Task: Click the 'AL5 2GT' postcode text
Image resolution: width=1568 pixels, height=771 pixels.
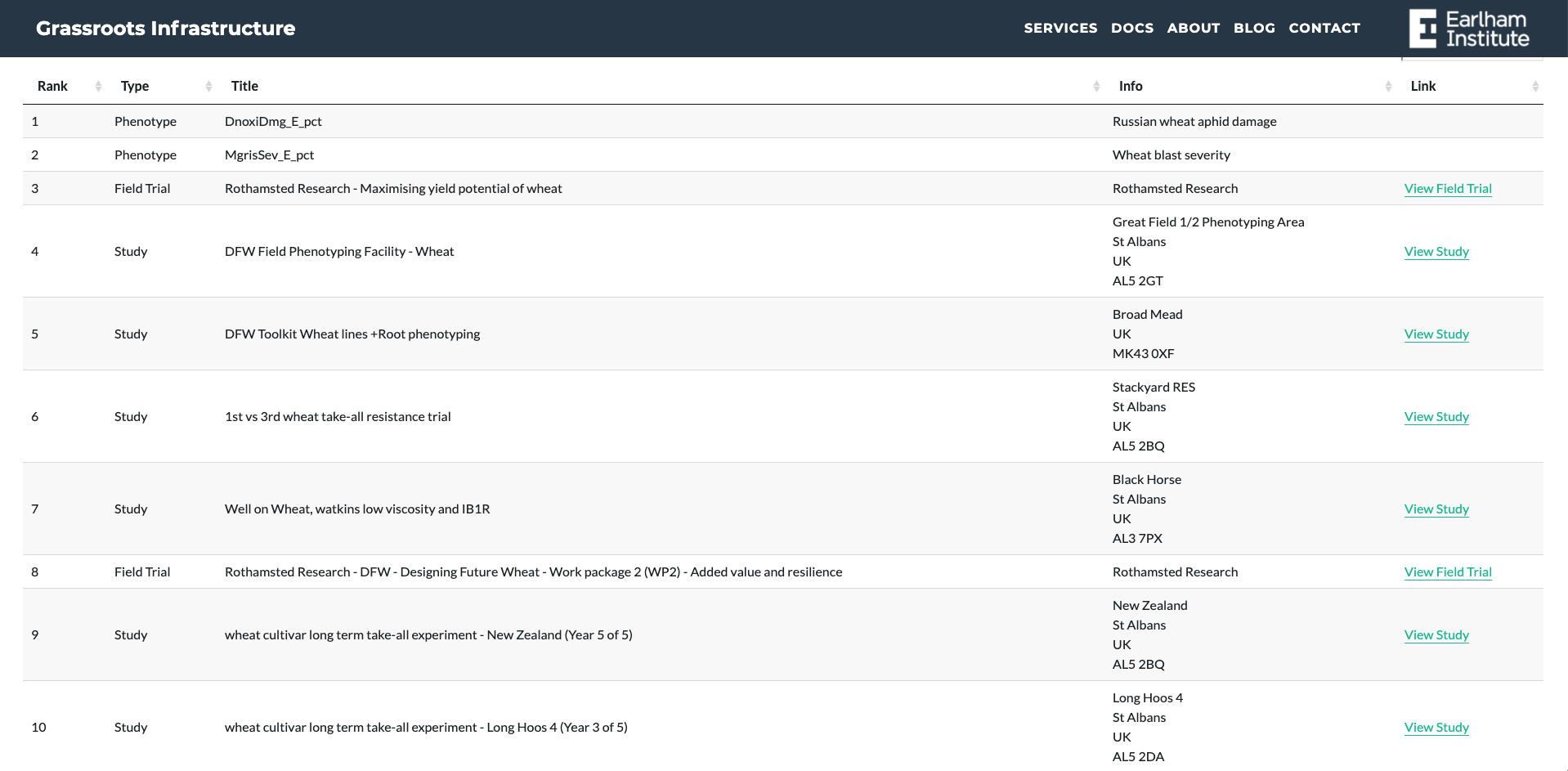Action: [1138, 280]
